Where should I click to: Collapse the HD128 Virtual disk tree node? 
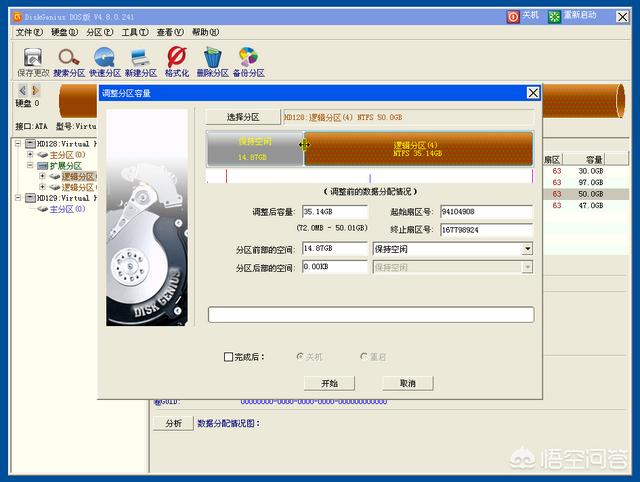tap(18, 144)
